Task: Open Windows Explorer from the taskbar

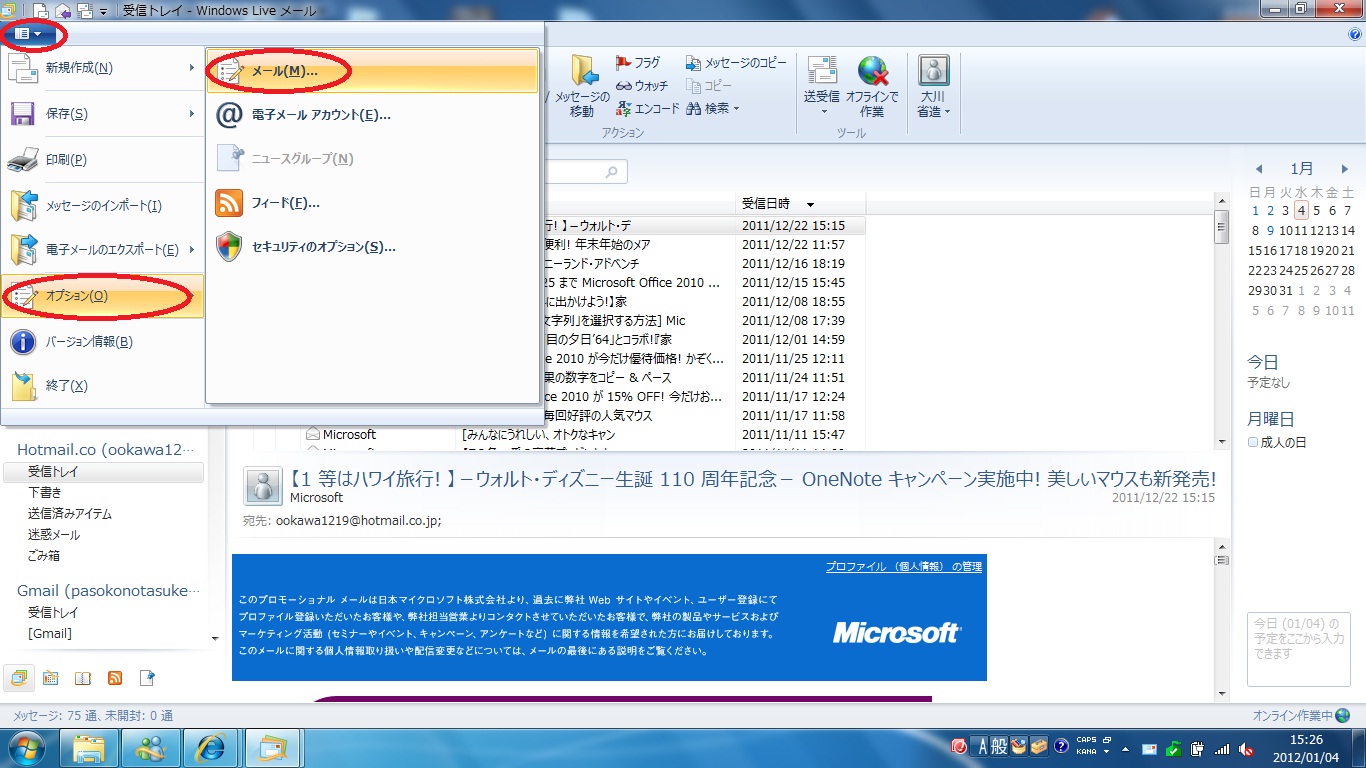Action: coord(90,747)
